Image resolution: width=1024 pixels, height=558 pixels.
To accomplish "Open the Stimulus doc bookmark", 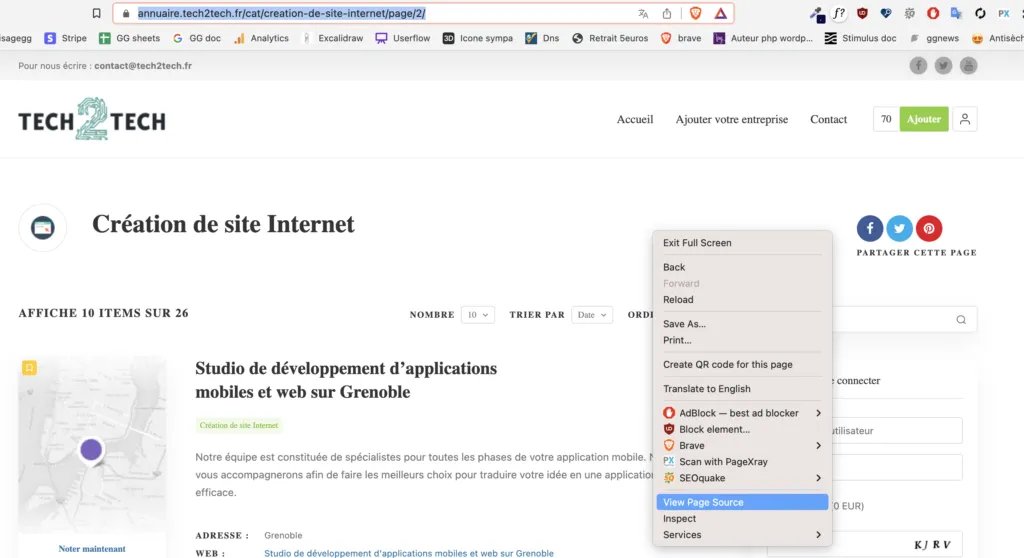I will pyautogui.click(x=860, y=38).
